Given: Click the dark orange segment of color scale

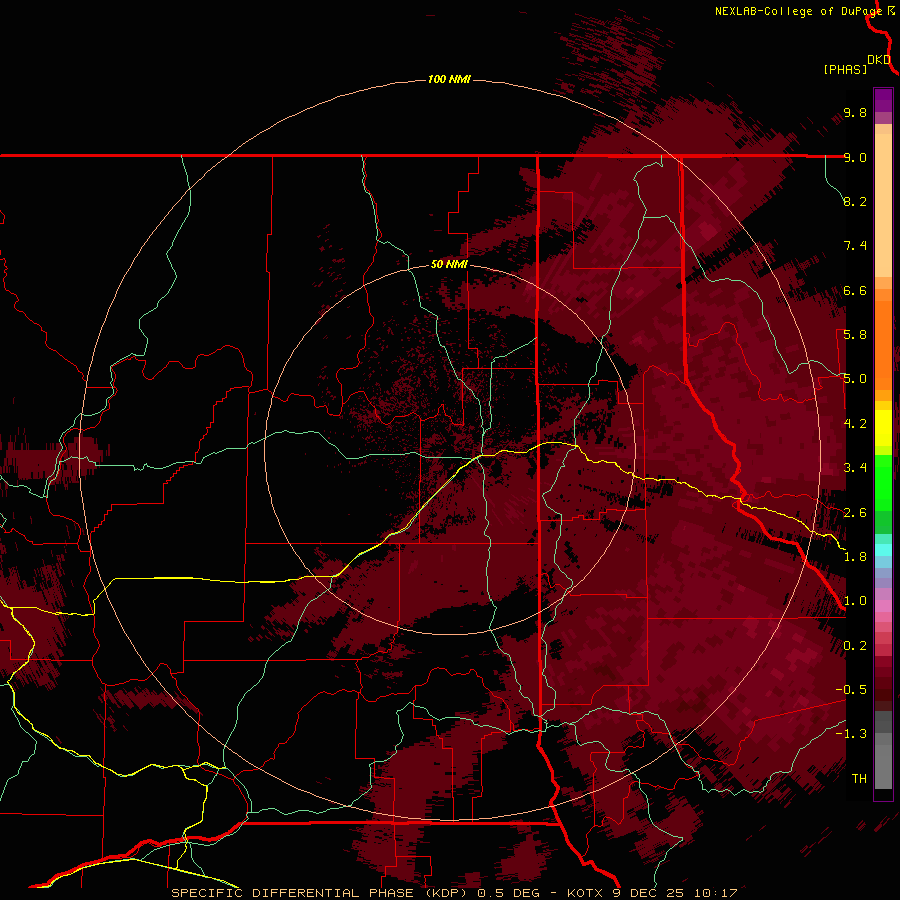Looking at the screenshot, I should pyautogui.click(x=883, y=345).
